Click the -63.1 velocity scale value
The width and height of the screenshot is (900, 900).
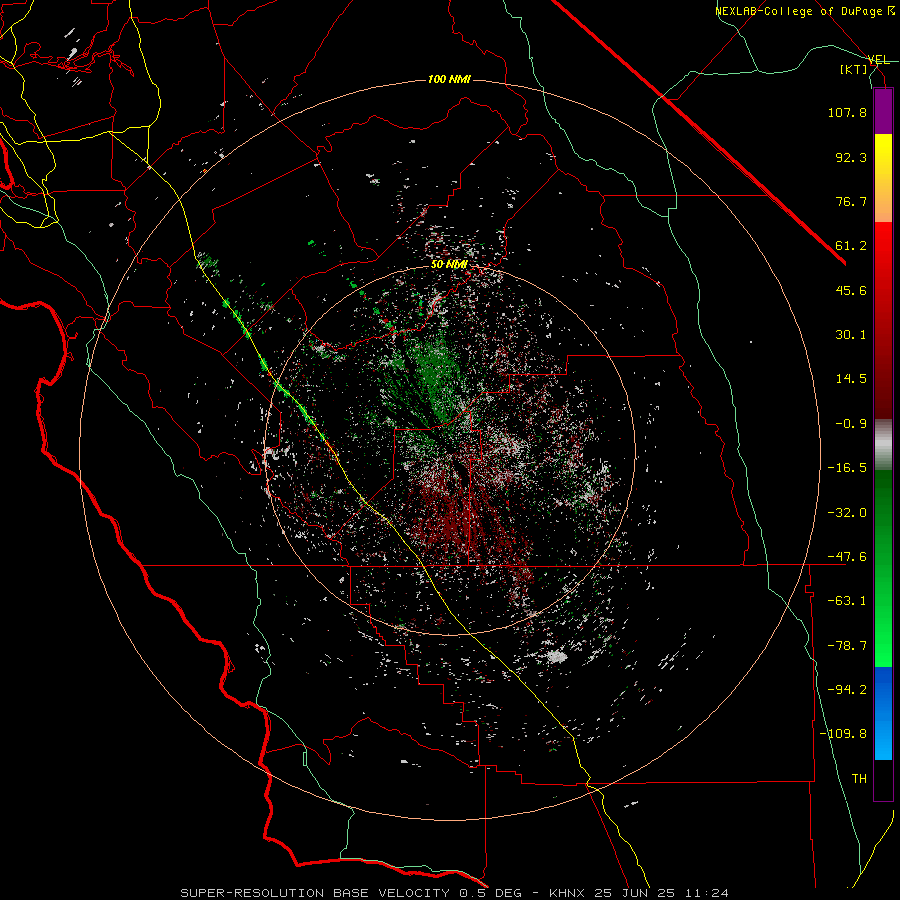[847, 601]
